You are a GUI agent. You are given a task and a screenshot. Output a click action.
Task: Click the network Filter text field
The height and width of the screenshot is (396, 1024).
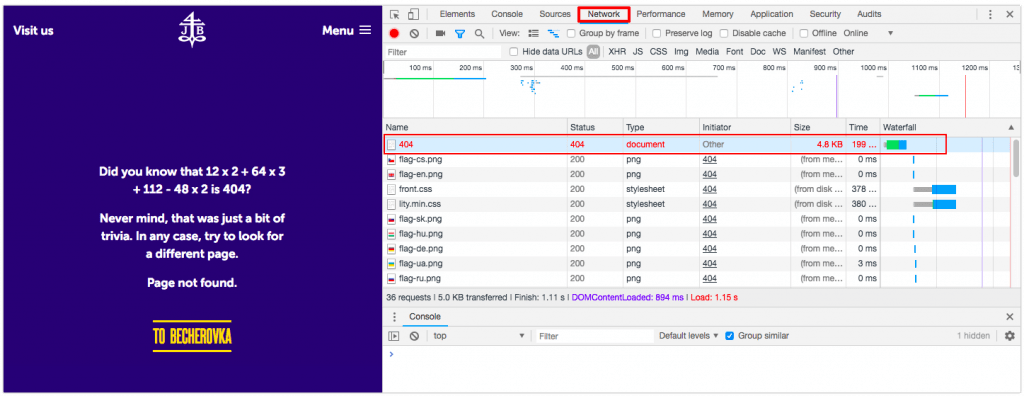(443, 52)
